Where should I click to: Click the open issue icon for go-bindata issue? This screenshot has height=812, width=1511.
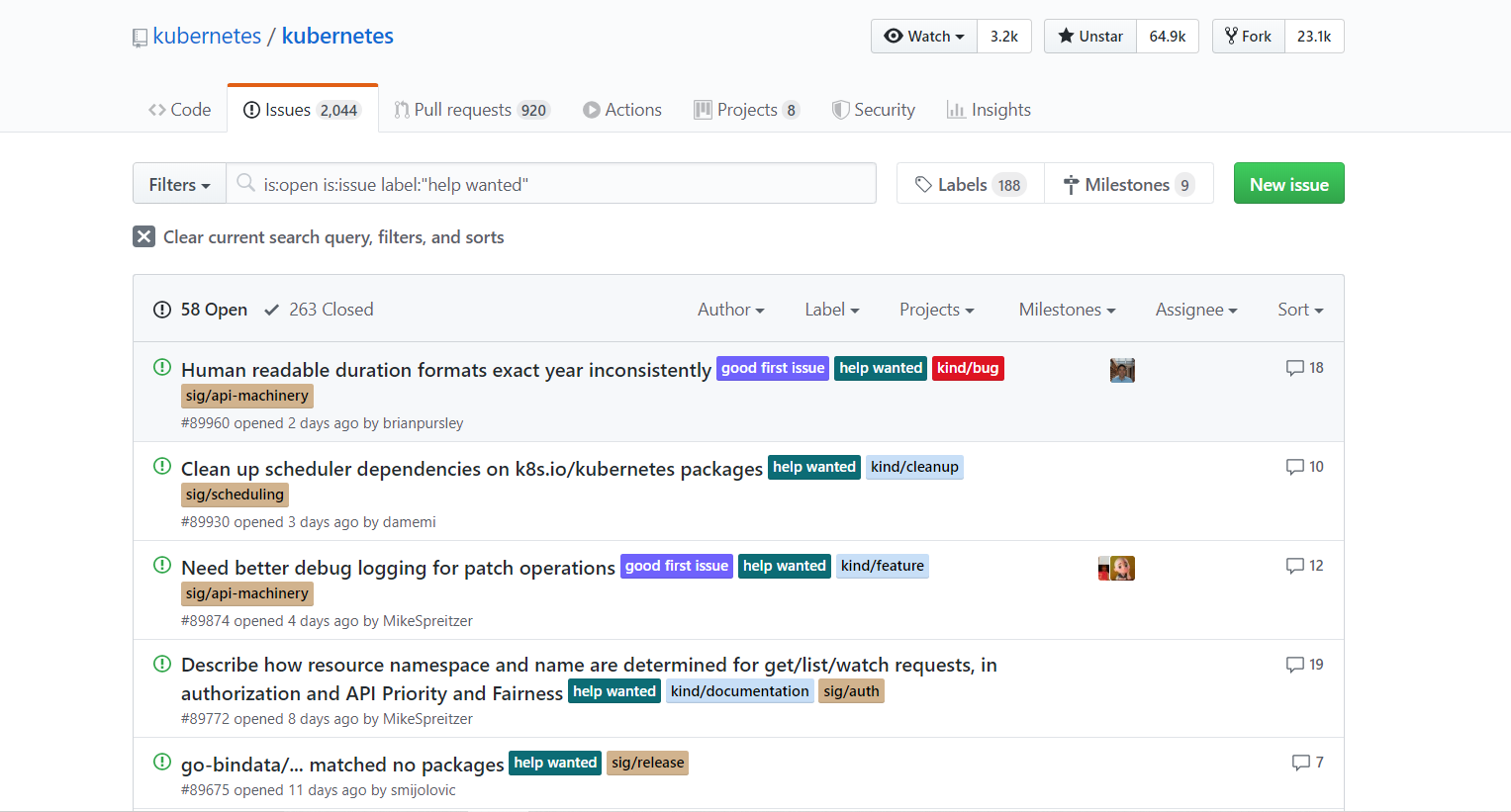point(162,762)
